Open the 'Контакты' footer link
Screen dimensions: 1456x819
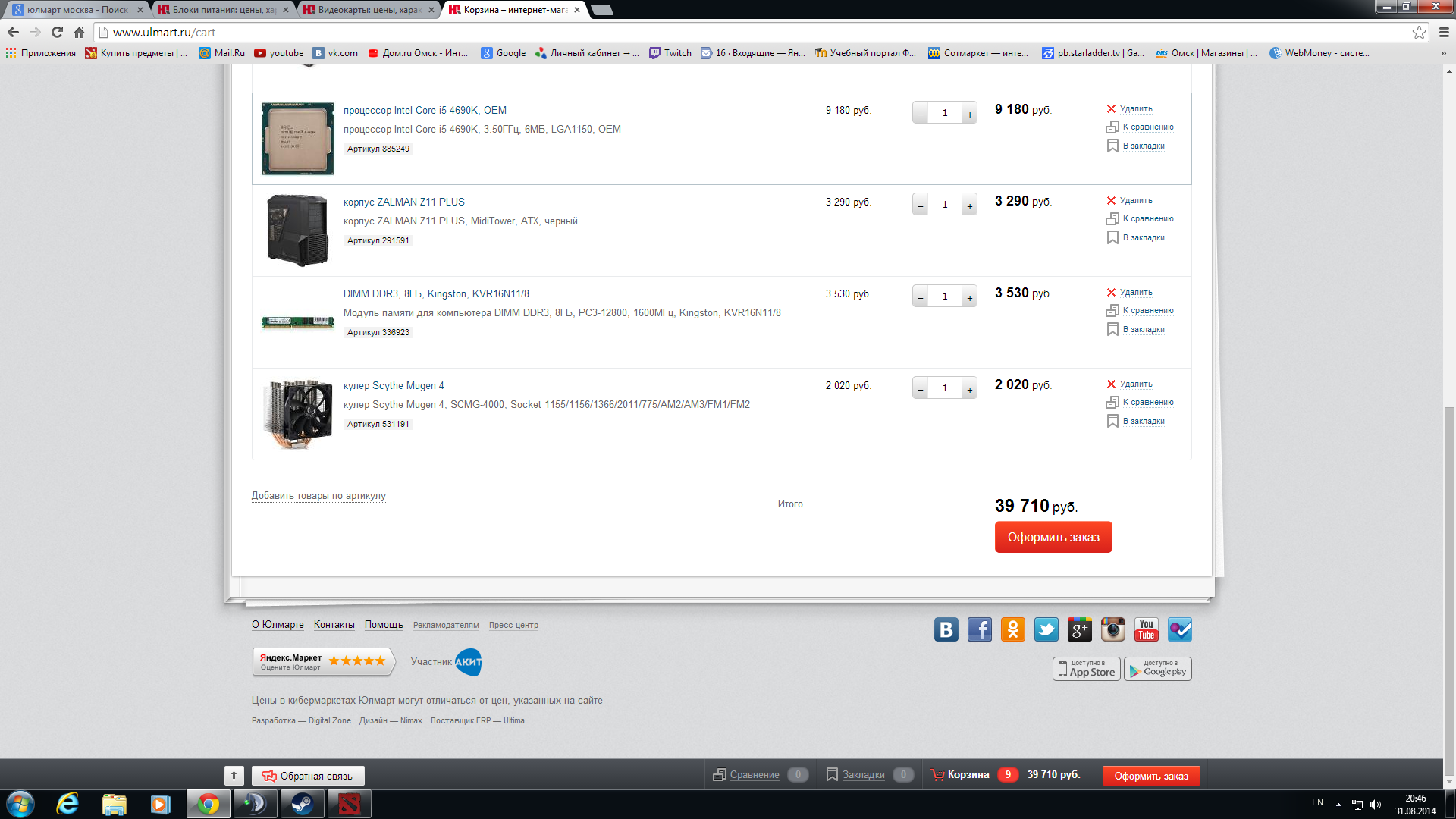334,625
